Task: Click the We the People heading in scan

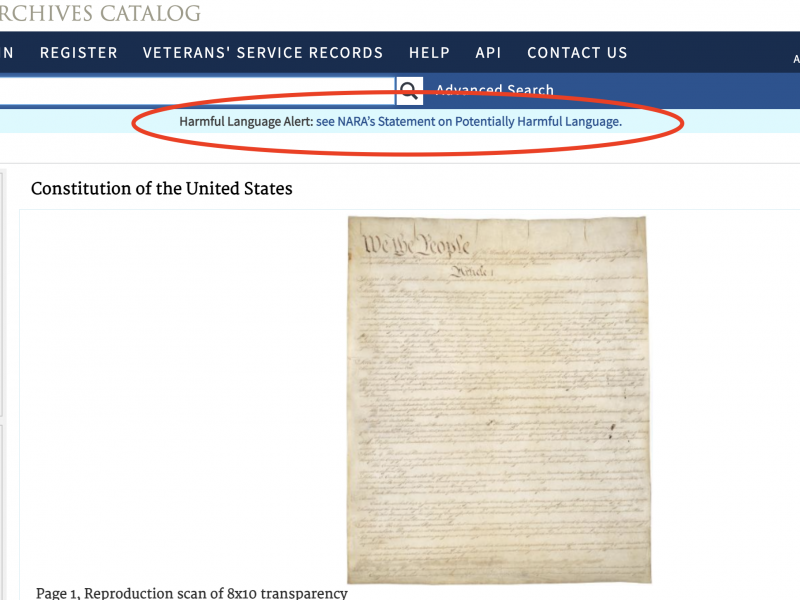Action: [416, 244]
